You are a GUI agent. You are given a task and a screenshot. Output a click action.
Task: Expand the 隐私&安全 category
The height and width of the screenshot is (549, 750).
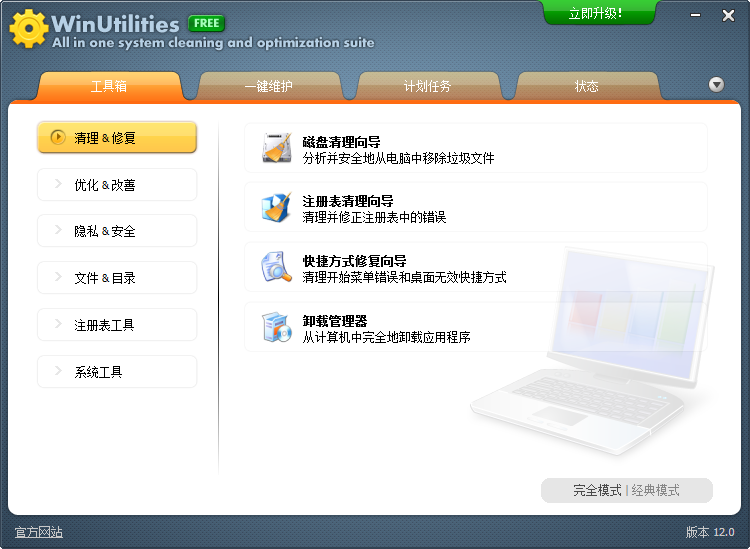[117, 231]
